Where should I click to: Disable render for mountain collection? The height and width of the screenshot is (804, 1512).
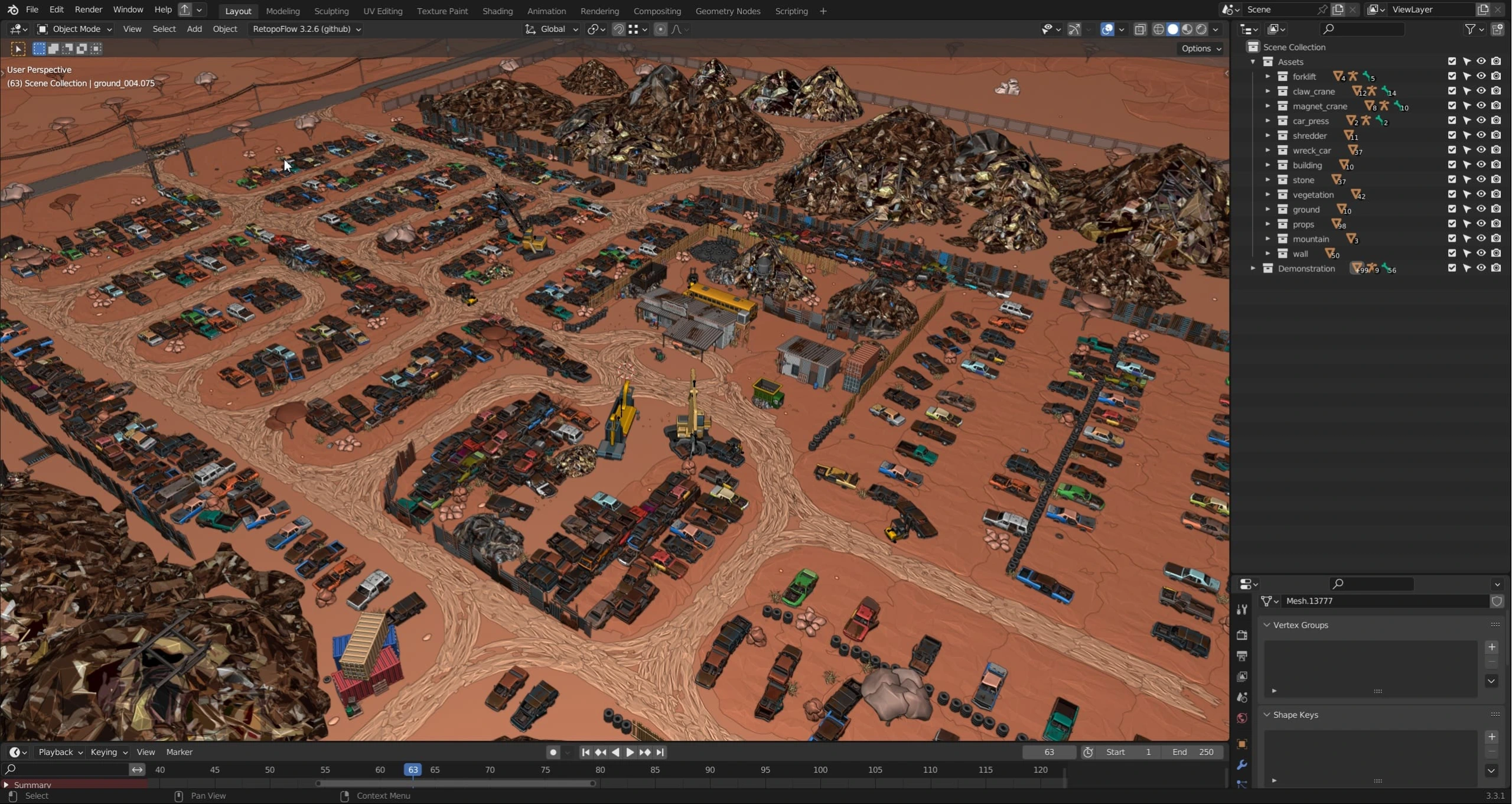pos(1495,239)
